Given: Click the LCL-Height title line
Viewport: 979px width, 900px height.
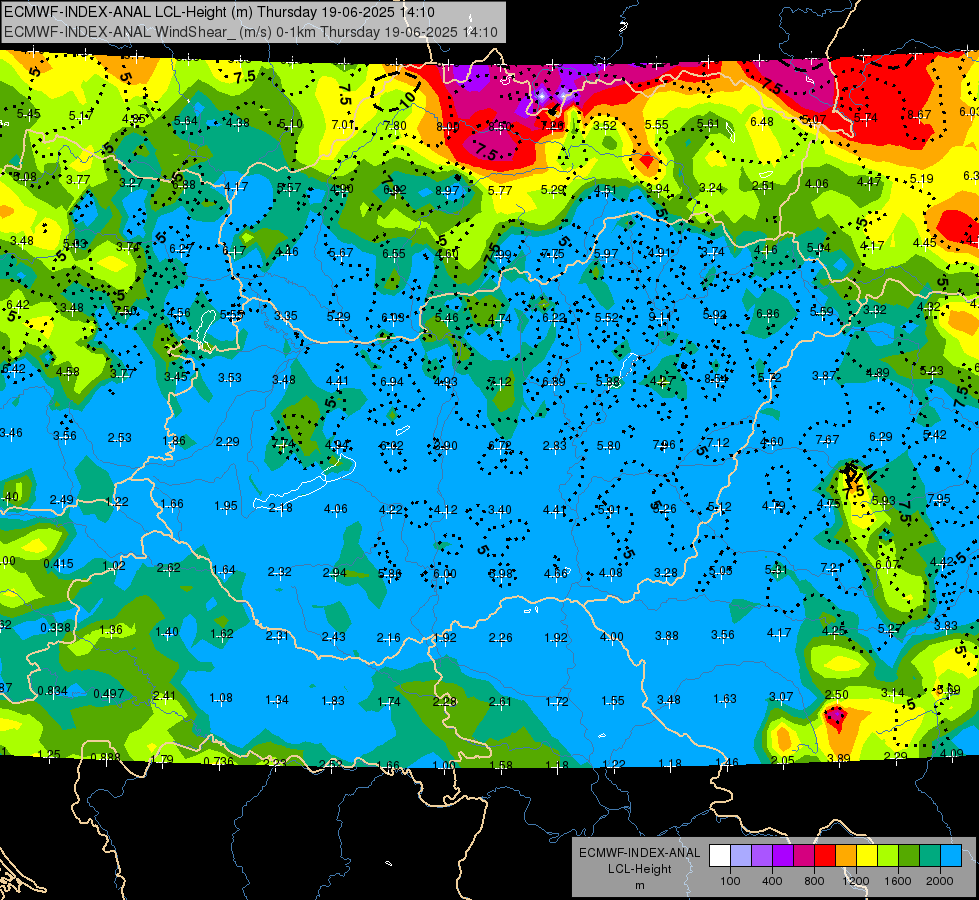Looking at the screenshot, I should coord(219,12).
